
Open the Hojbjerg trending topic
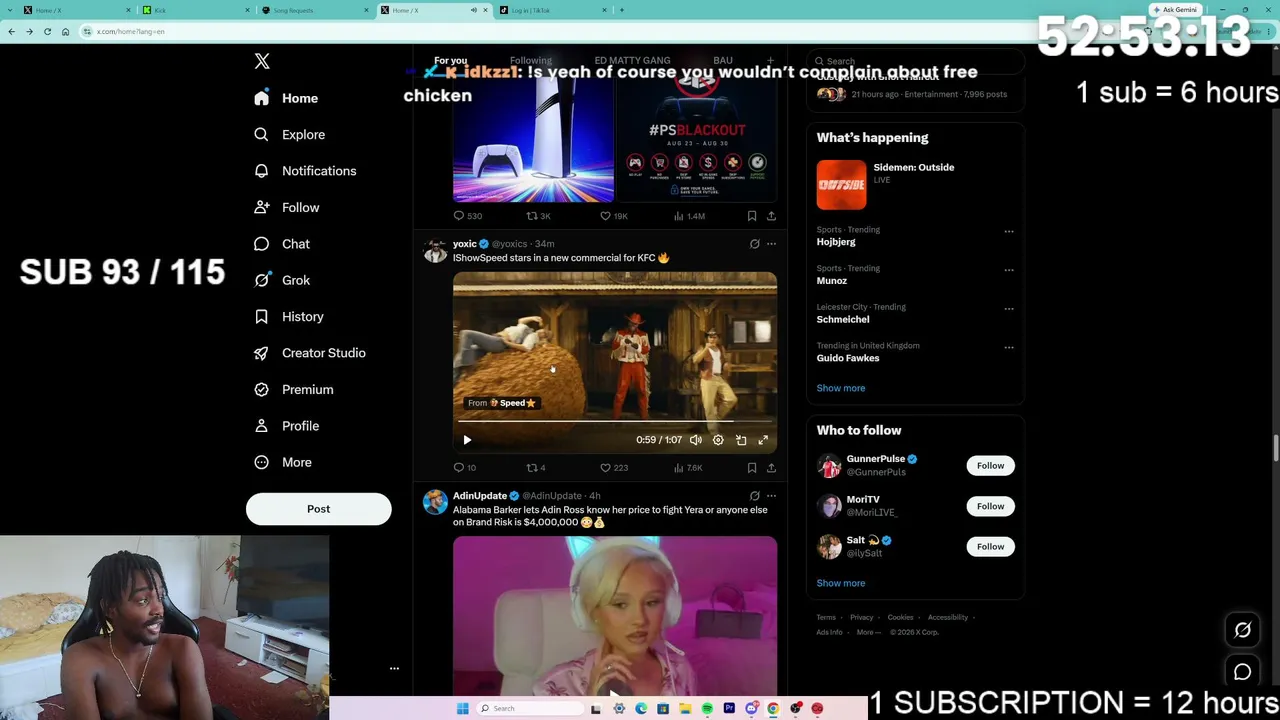[836, 242]
